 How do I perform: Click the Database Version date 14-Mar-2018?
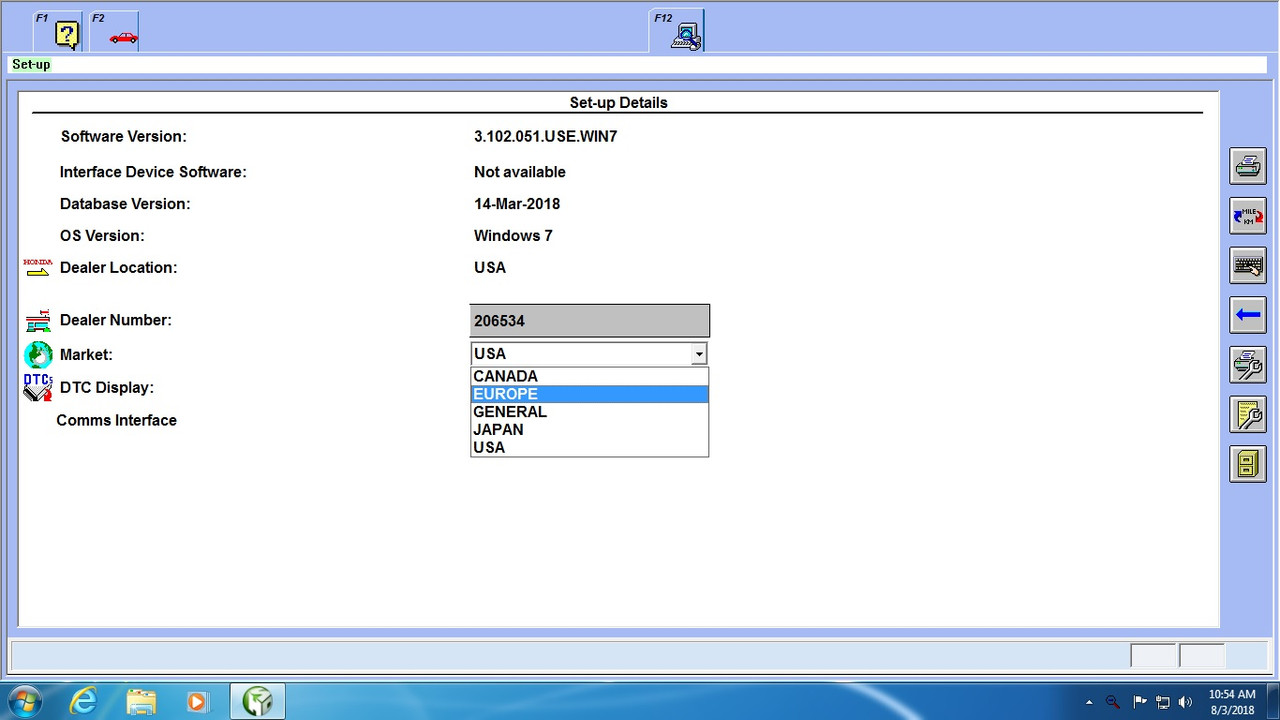(x=517, y=204)
